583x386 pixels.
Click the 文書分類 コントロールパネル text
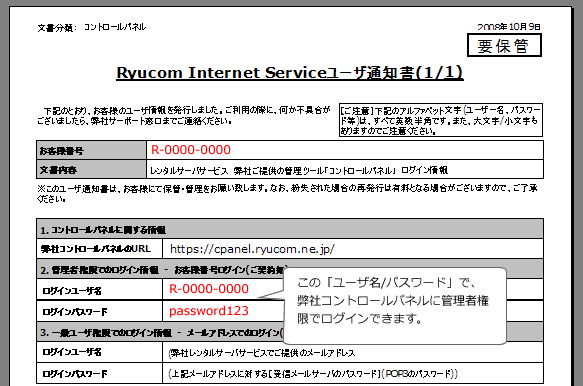click(x=91, y=28)
